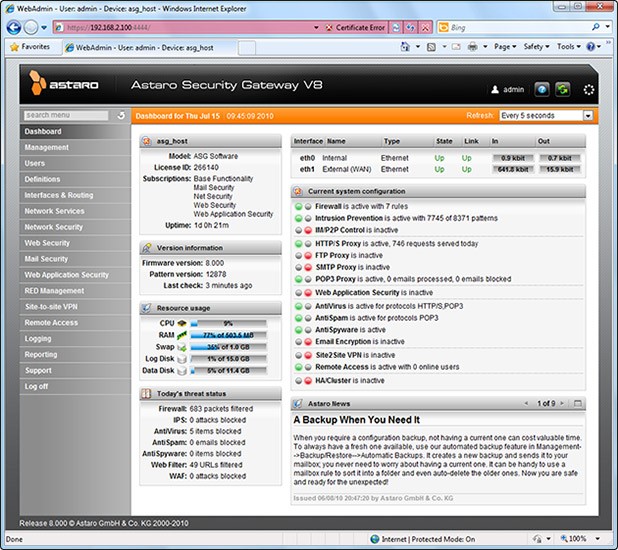
Task: Select the Log off menu item
Action: (x=75, y=386)
